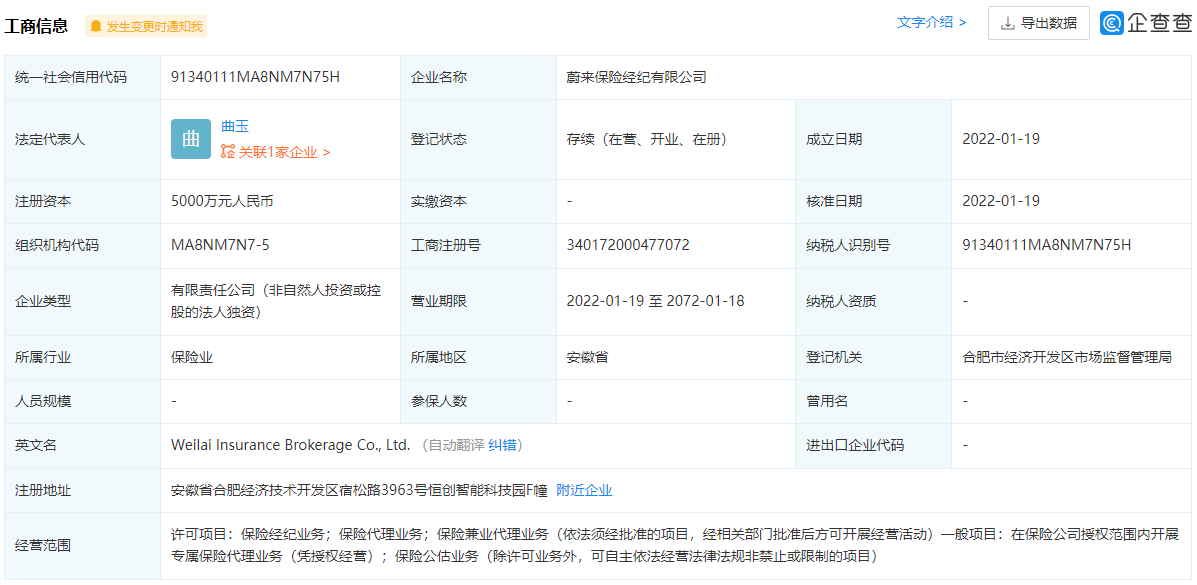Click the green 曲 avatar of the legal representative
Screen dimensions: 1197x585
pyautogui.click(x=190, y=139)
